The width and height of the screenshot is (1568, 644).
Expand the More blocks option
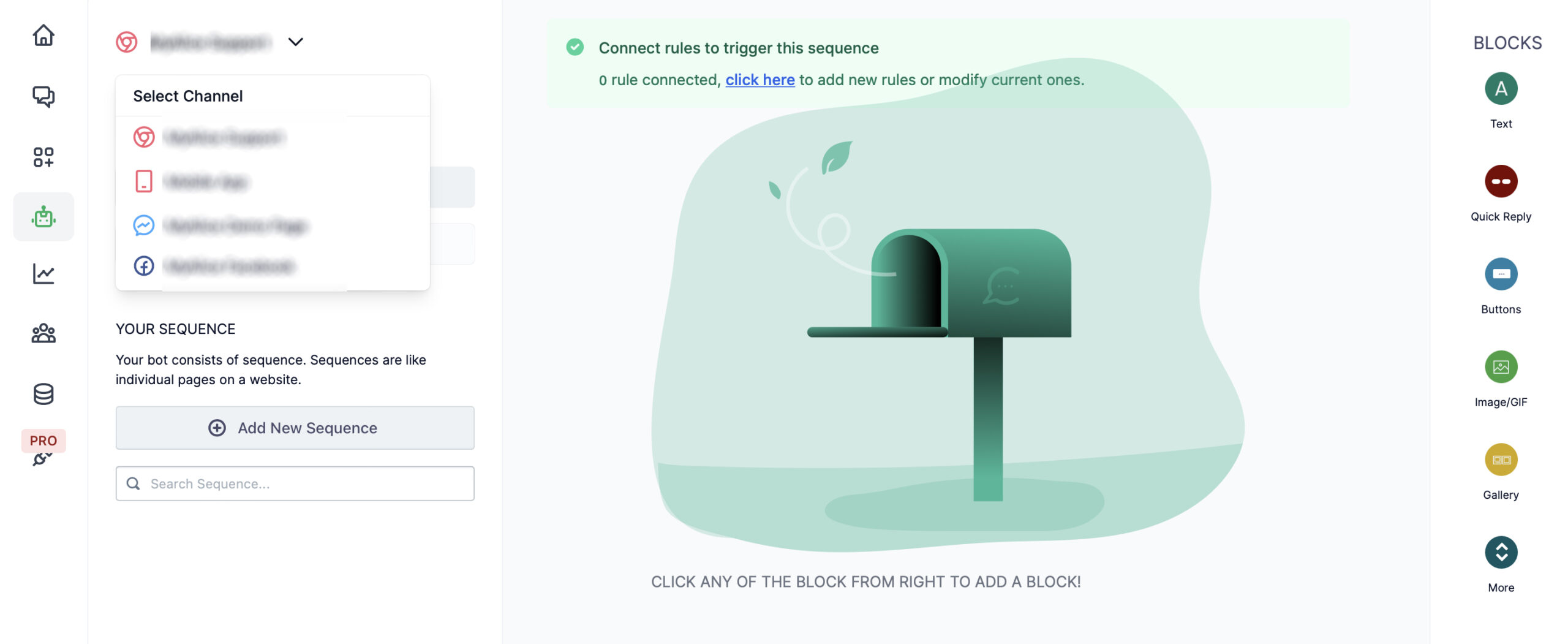coord(1501,553)
